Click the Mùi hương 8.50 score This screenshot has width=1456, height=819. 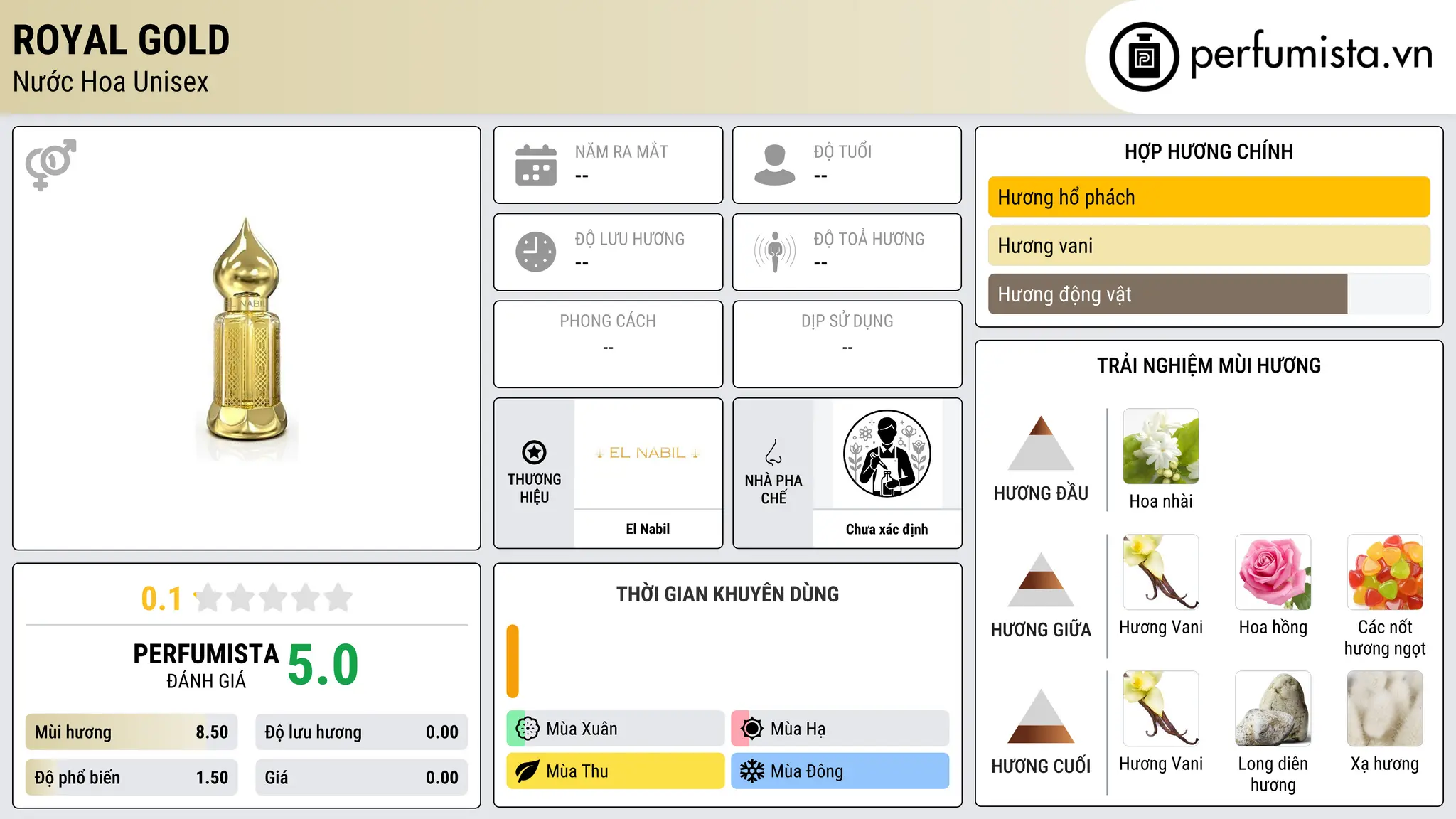click(x=132, y=732)
